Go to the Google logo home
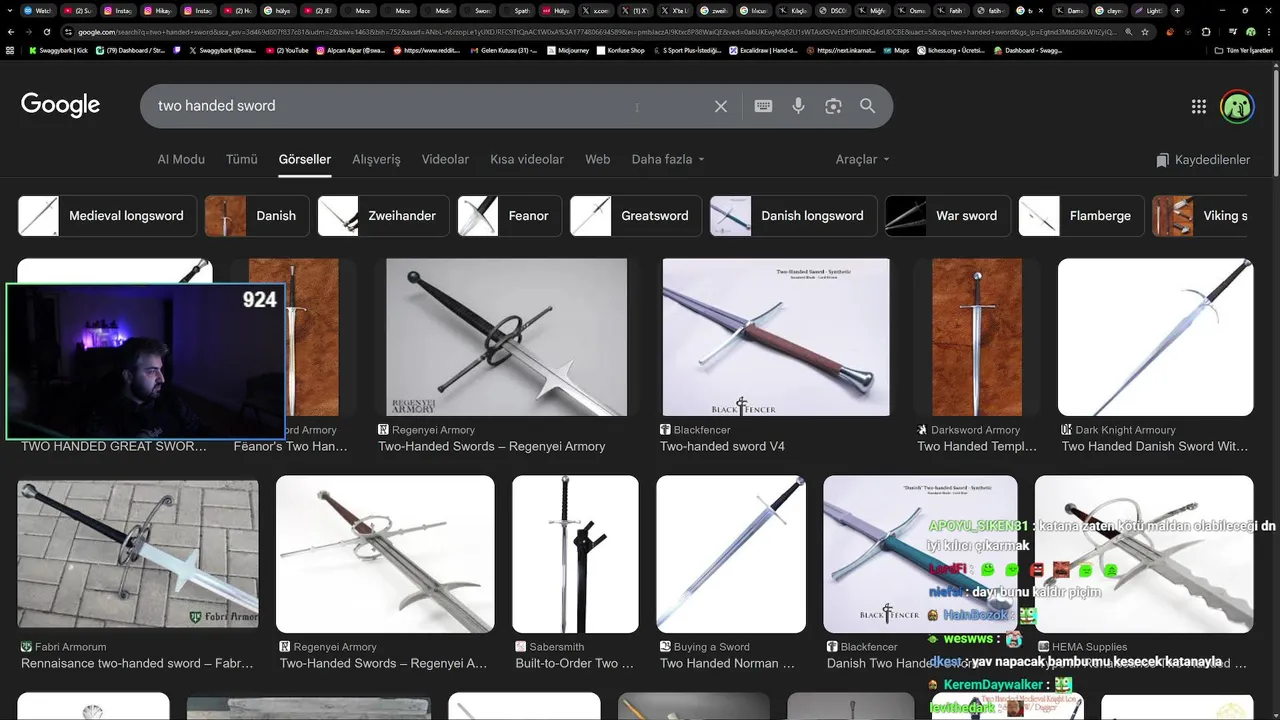This screenshot has width=1280, height=720. click(60, 105)
